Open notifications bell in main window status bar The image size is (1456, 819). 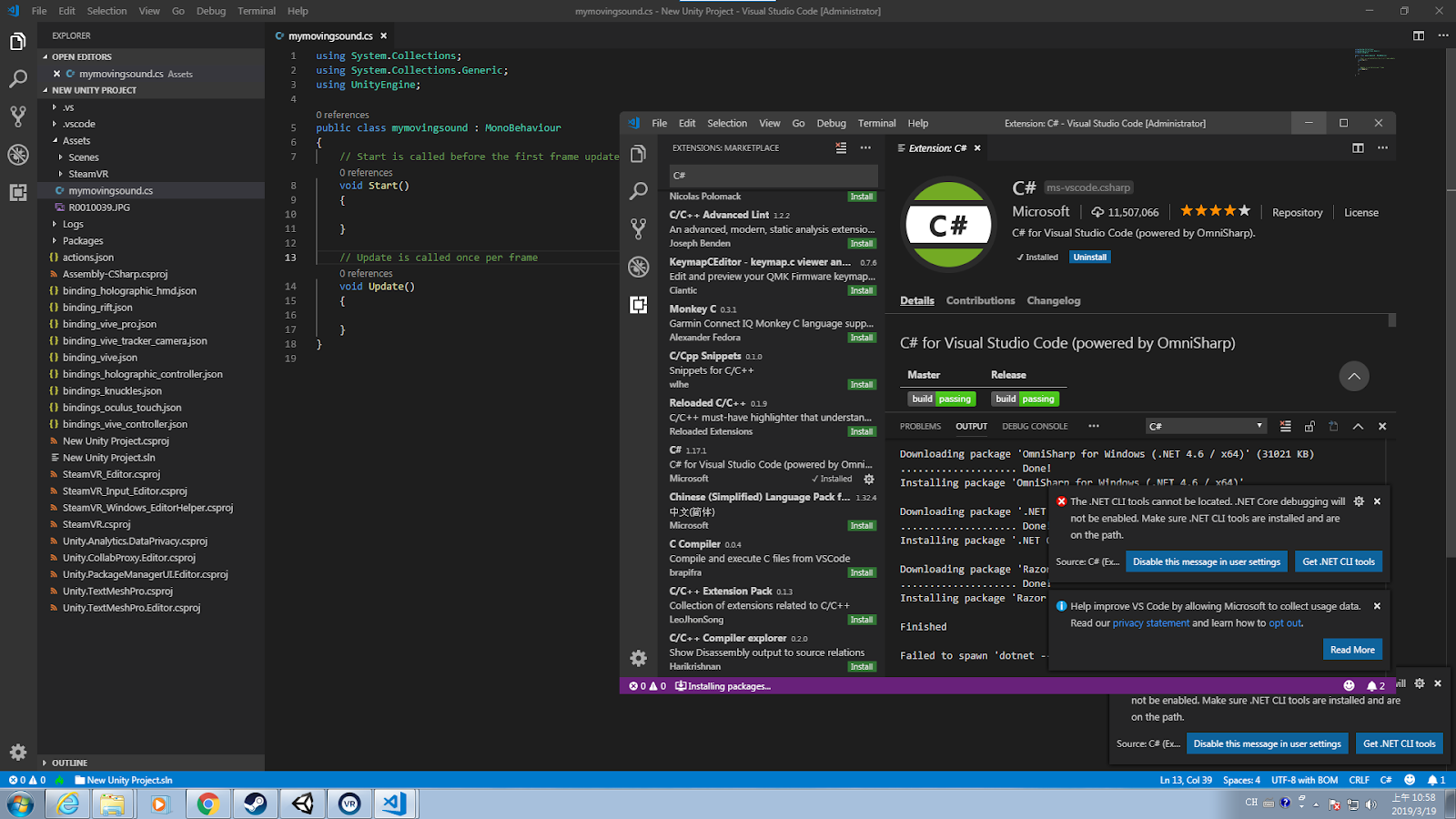pyautogui.click(x=1436, y=780)
